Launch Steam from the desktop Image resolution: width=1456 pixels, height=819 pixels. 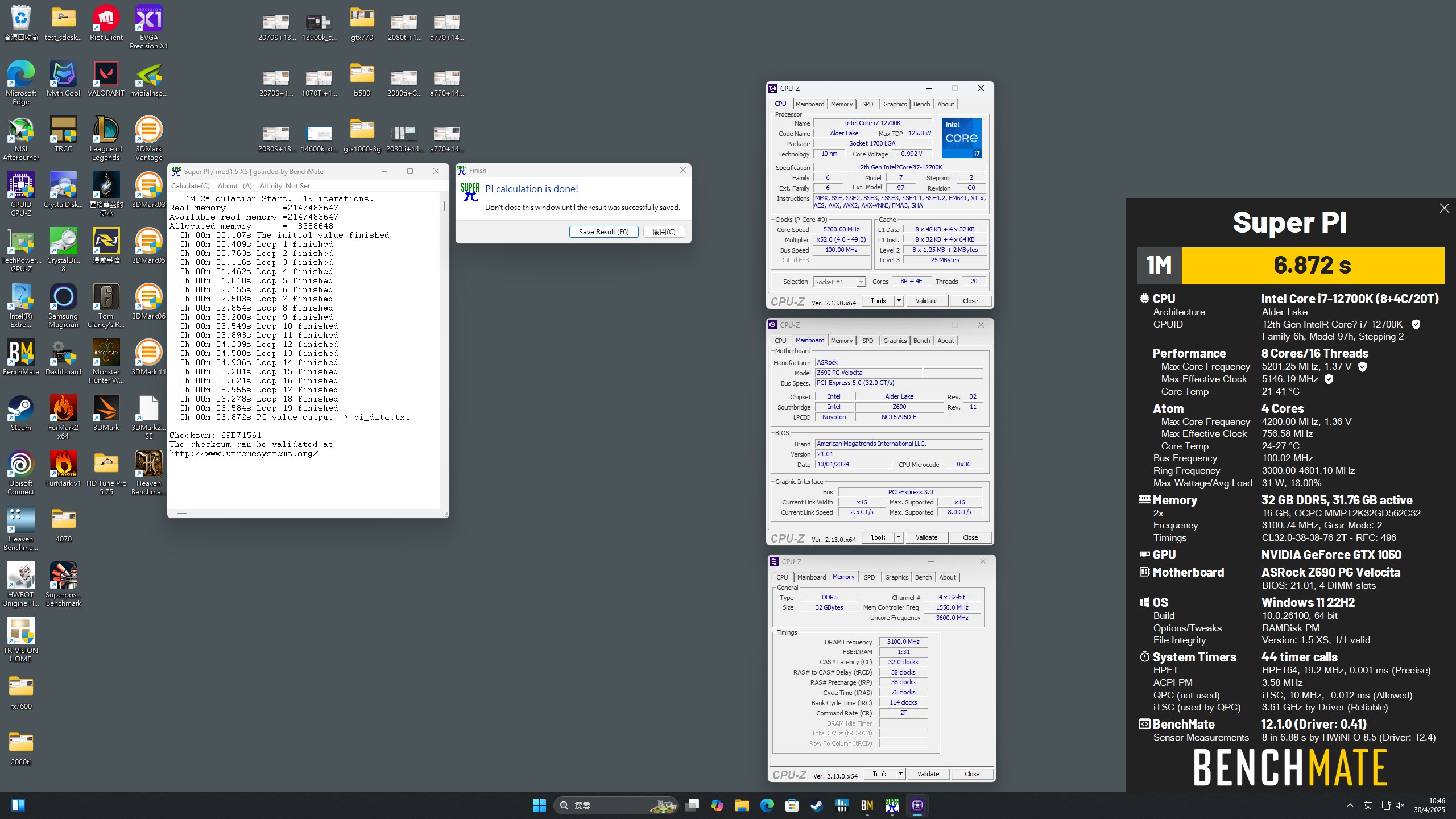(x=21, y=414)
